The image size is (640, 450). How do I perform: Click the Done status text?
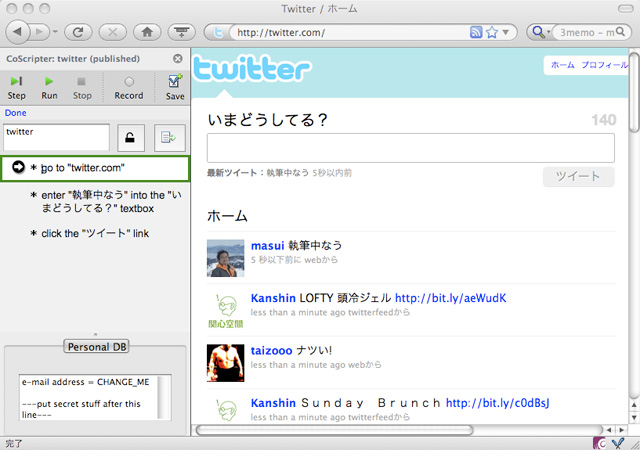(16, 113)
